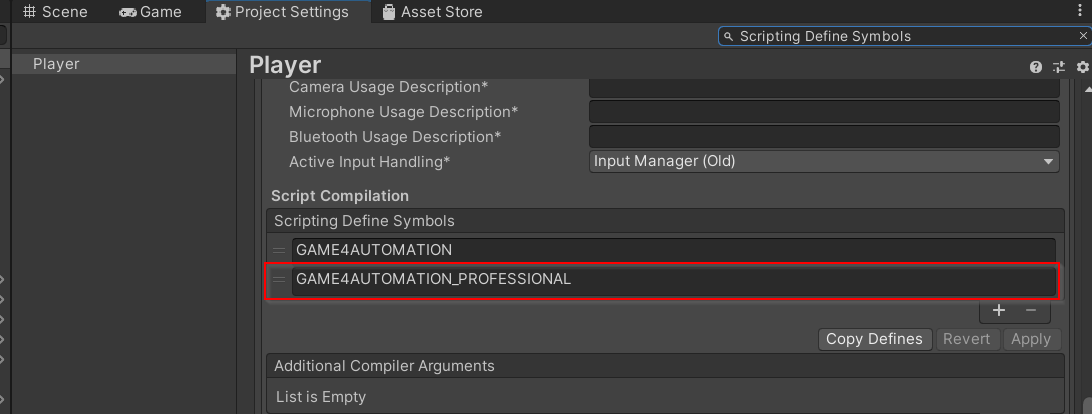The image size is (1092, 414).
Task: Clear the search field with the X icon
Action: (x=1082, y=36)
